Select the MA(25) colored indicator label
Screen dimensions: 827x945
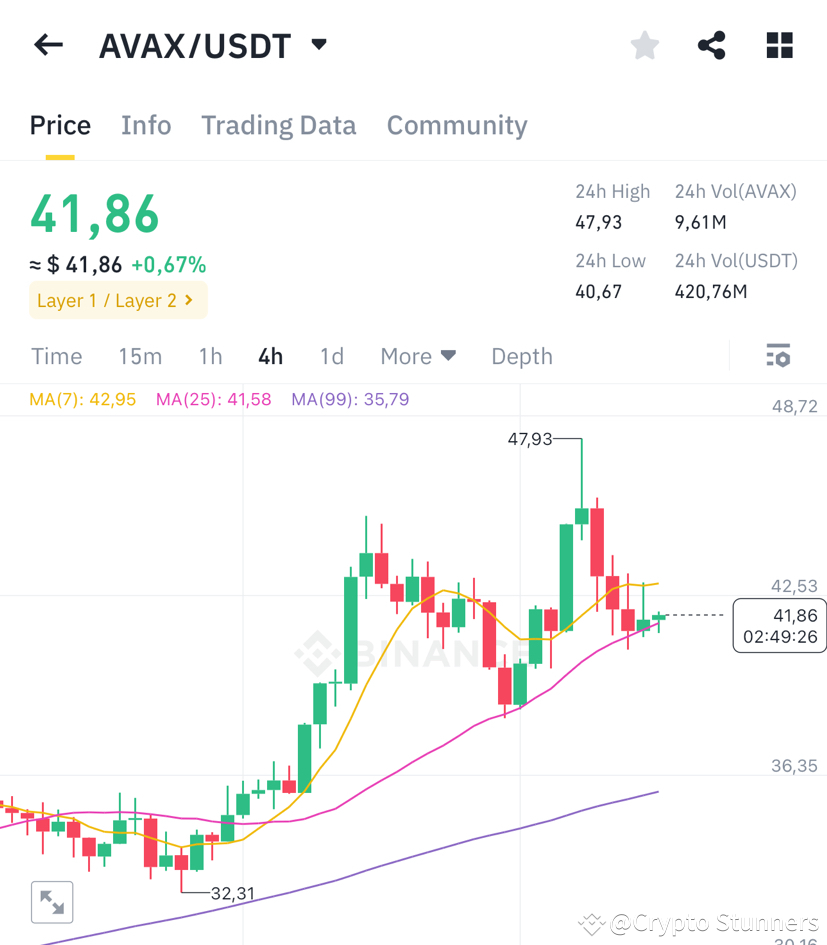pos(213,399)
